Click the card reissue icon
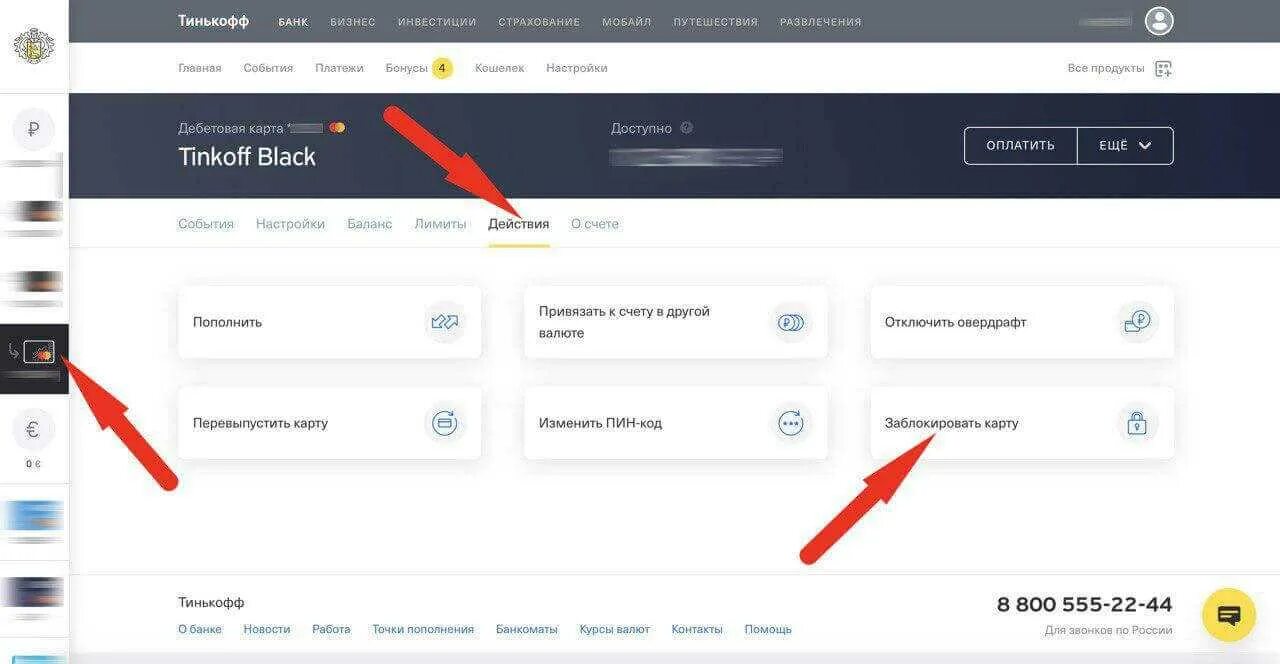The height and width of the screenshot is (664, 1280). click(445, 423)
